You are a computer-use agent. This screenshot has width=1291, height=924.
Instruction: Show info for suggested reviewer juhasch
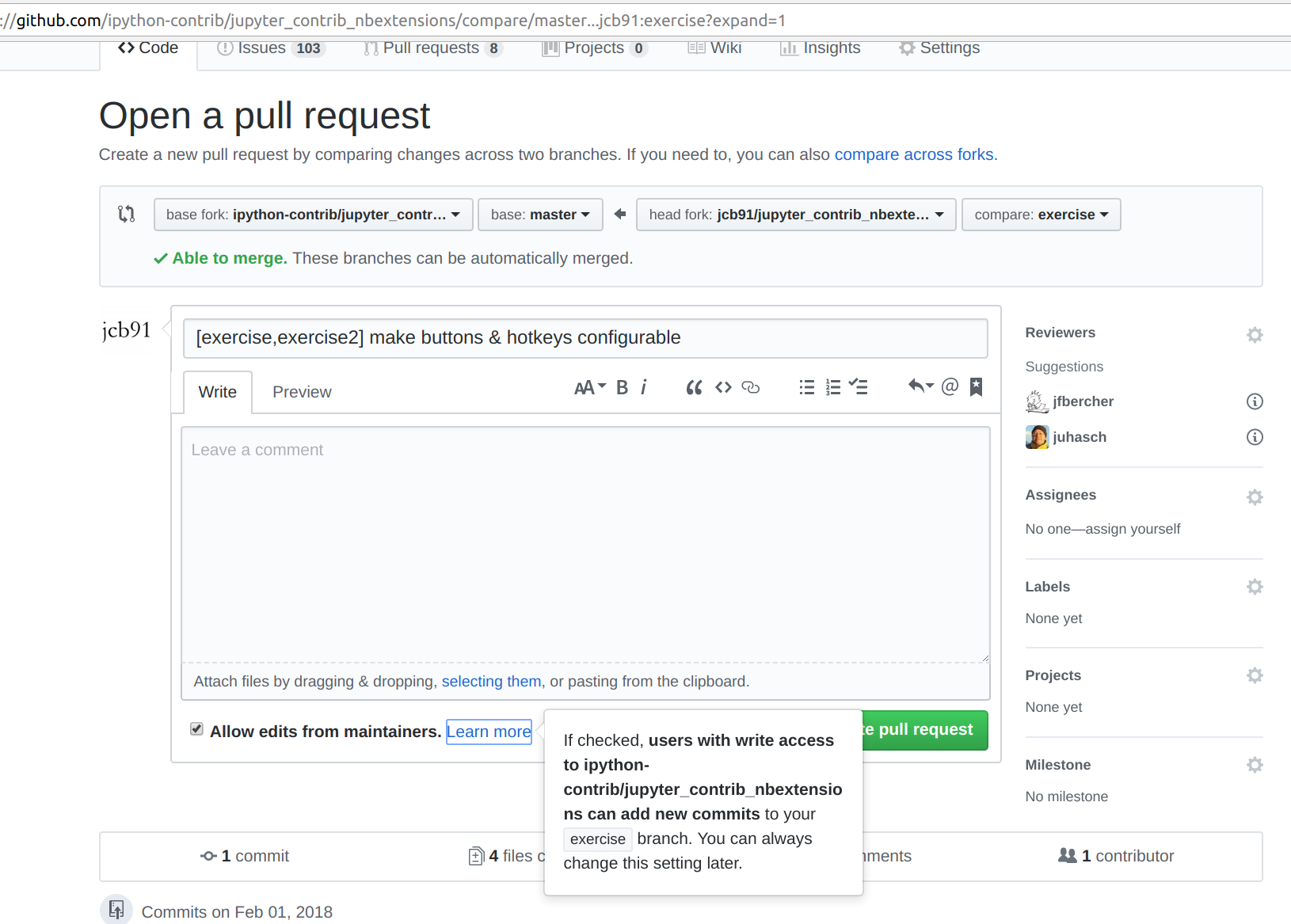click(x=1255, y=437)
